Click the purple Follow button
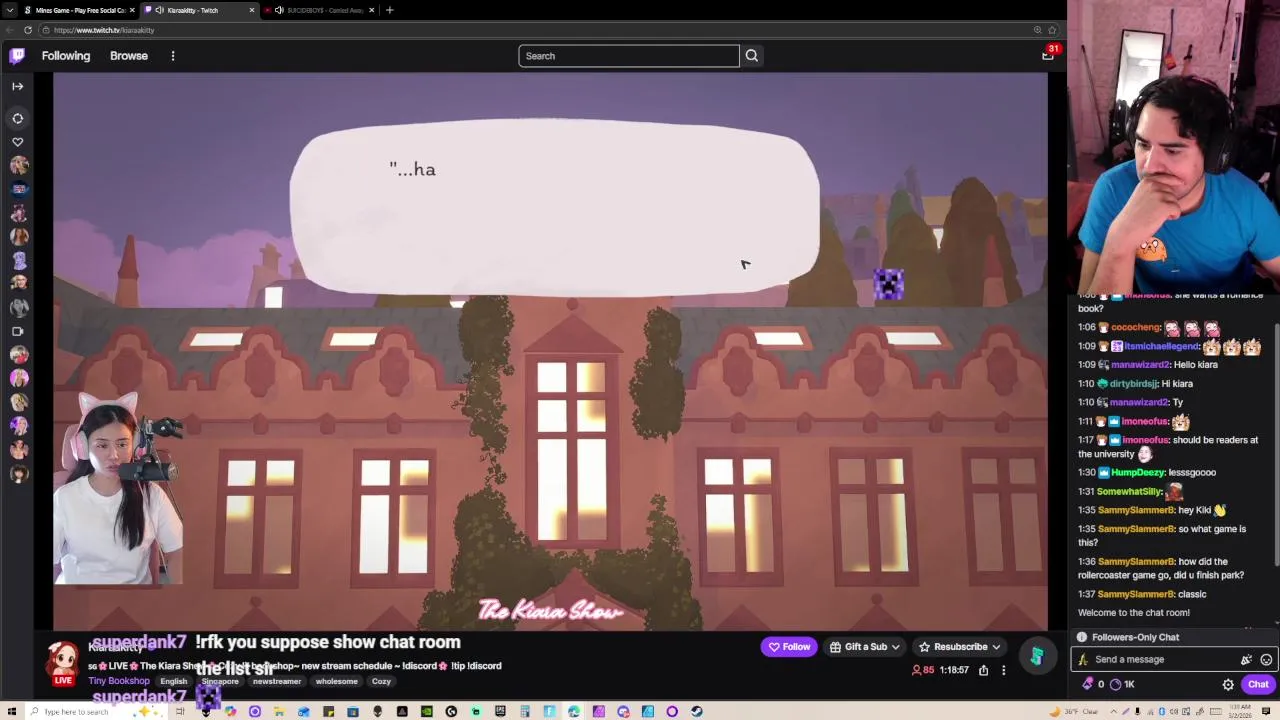Image resolution: width=1280 pixels, height=720 pixels. click(789, 647)
